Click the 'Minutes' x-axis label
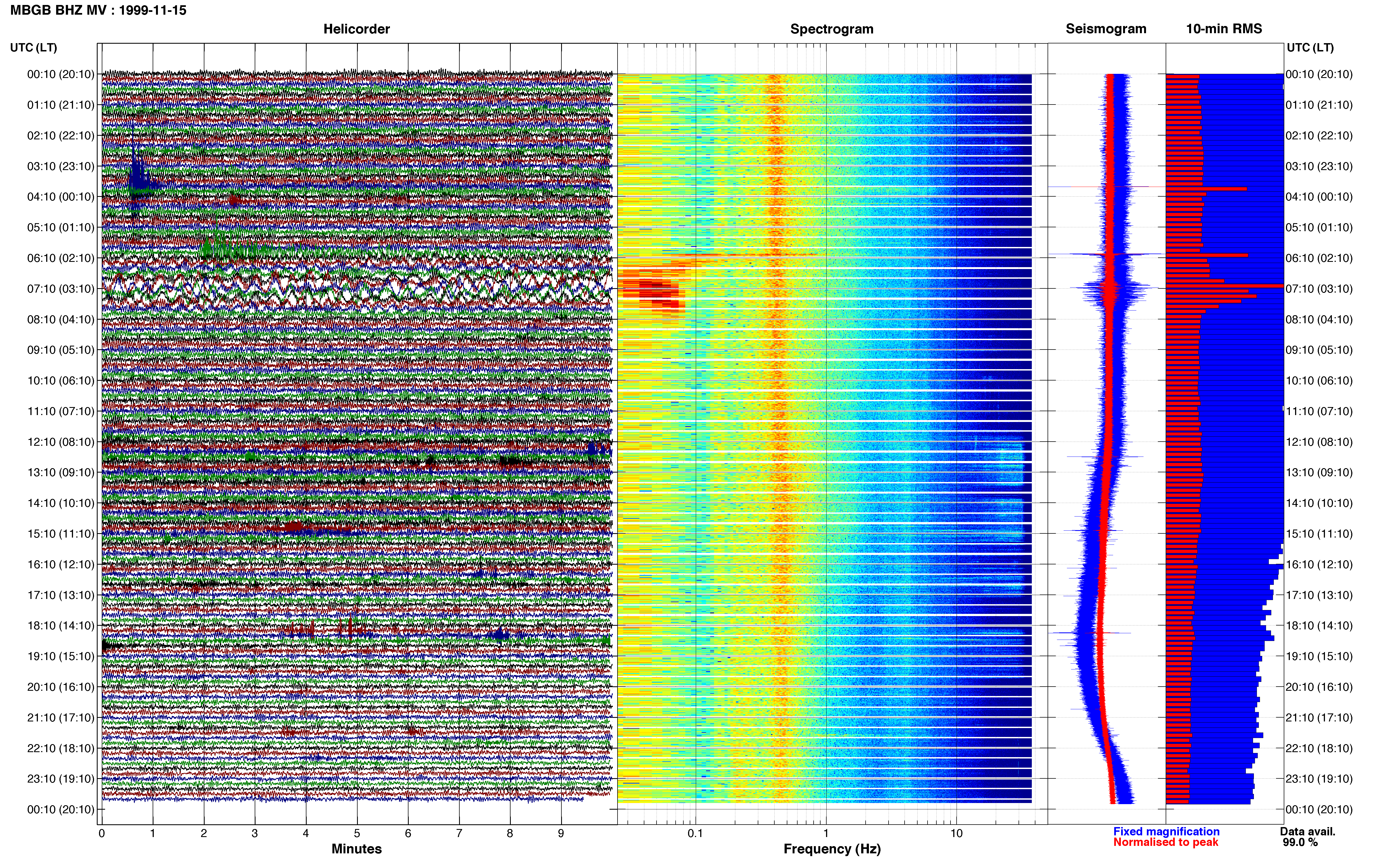Screen dimensions: 1388x868 tap(356, 848)
